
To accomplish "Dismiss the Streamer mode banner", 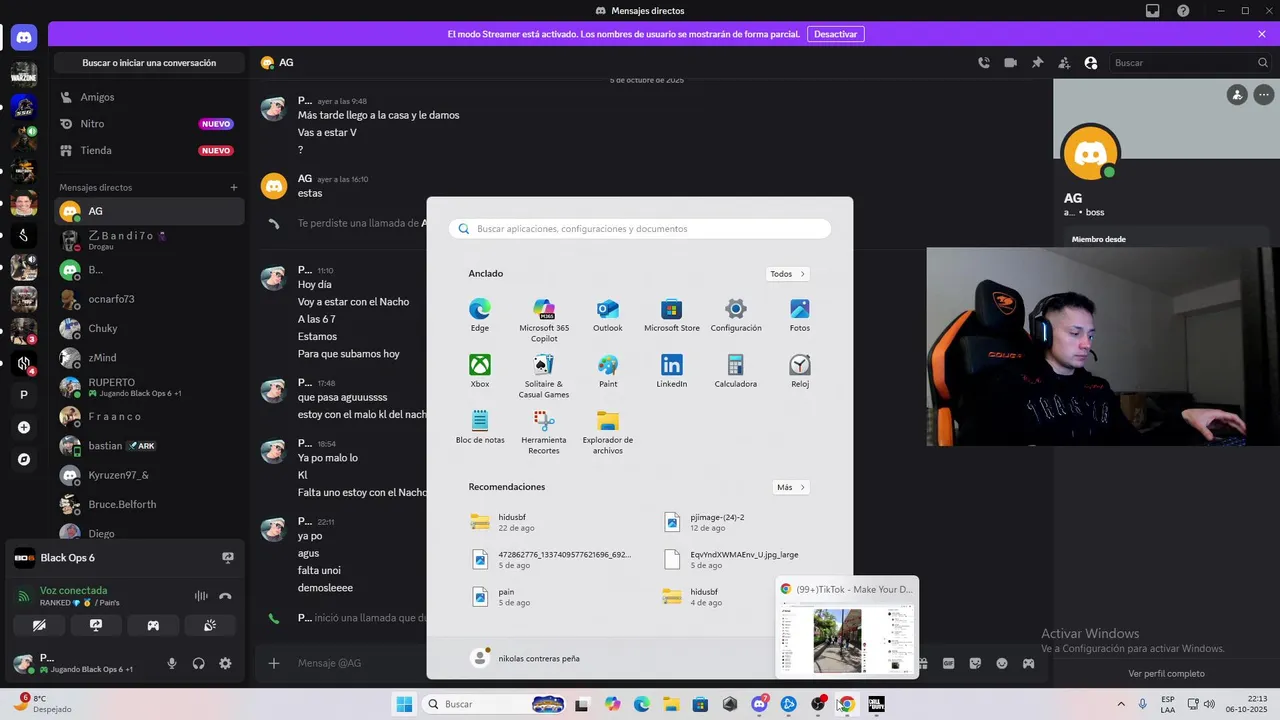I will [1262, 34].
